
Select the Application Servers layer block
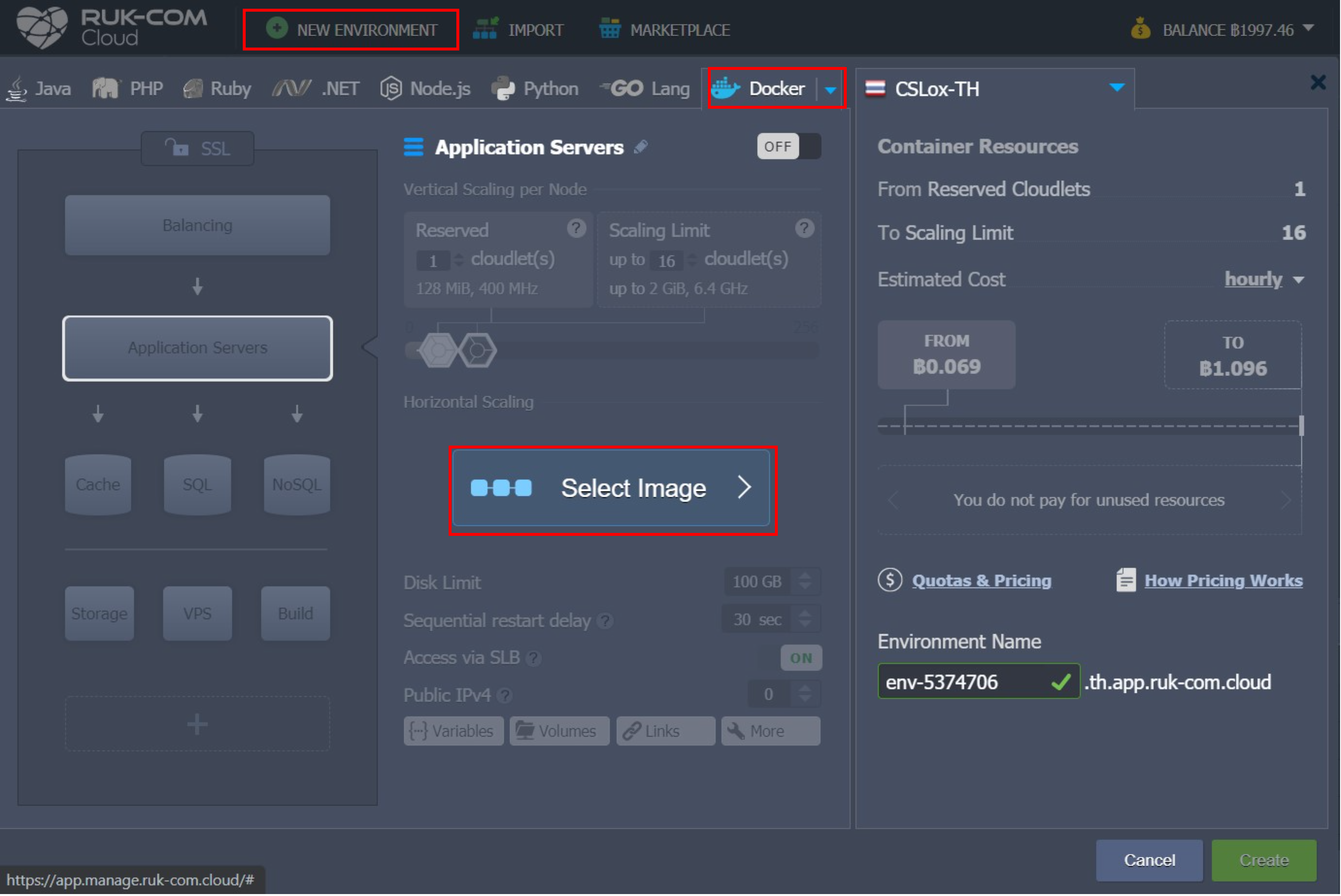pos(197,348)
